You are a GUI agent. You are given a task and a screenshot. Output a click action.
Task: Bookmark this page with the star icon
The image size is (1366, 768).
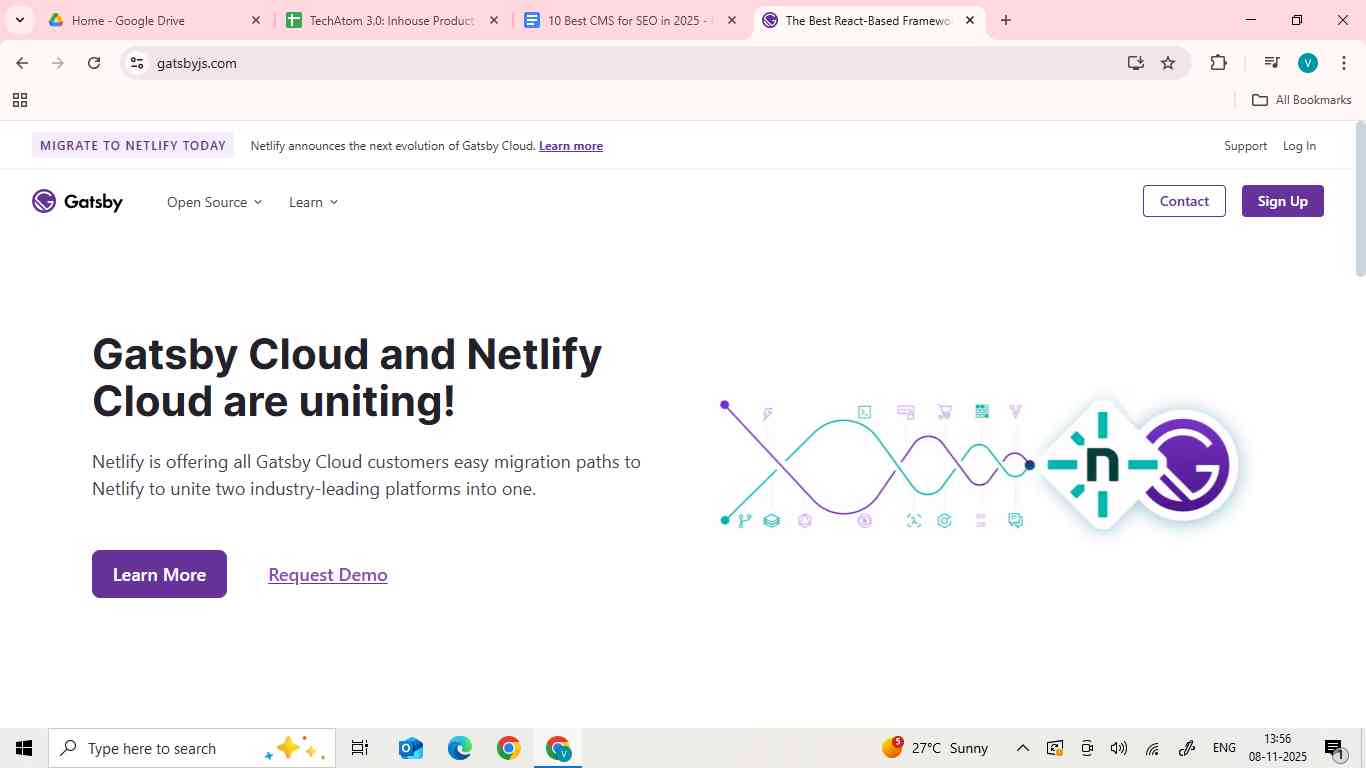tap(1167, 63)
